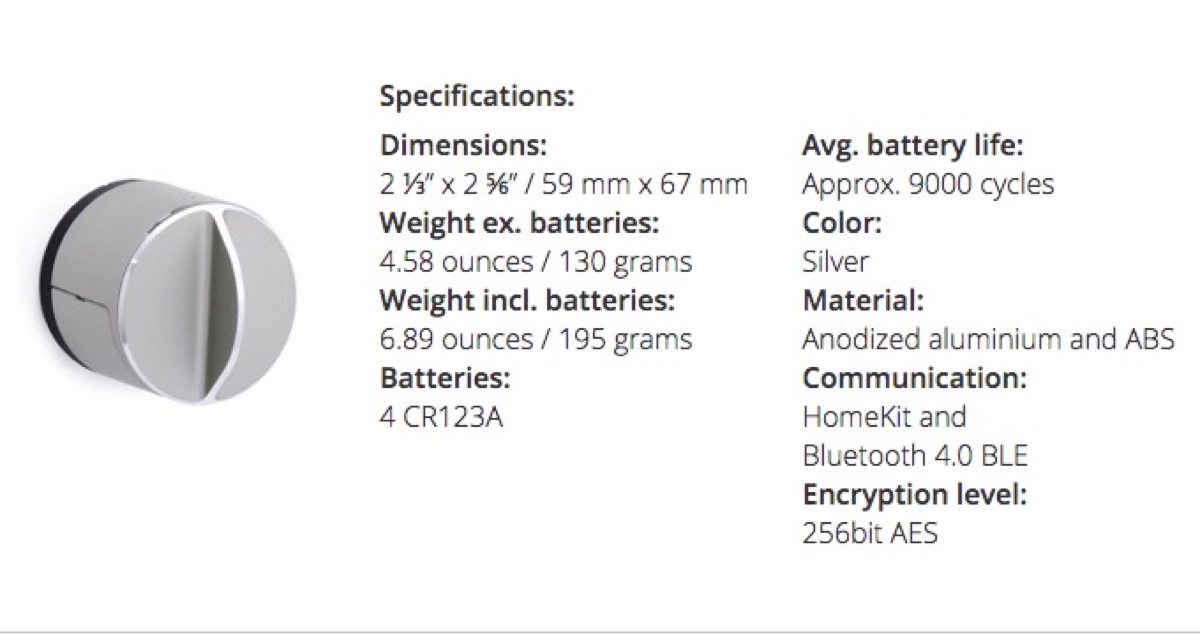Image resolution: width=1200 pixels, height=635 pixels.
Task: Click the Batteries label
Action: [445, 379]
